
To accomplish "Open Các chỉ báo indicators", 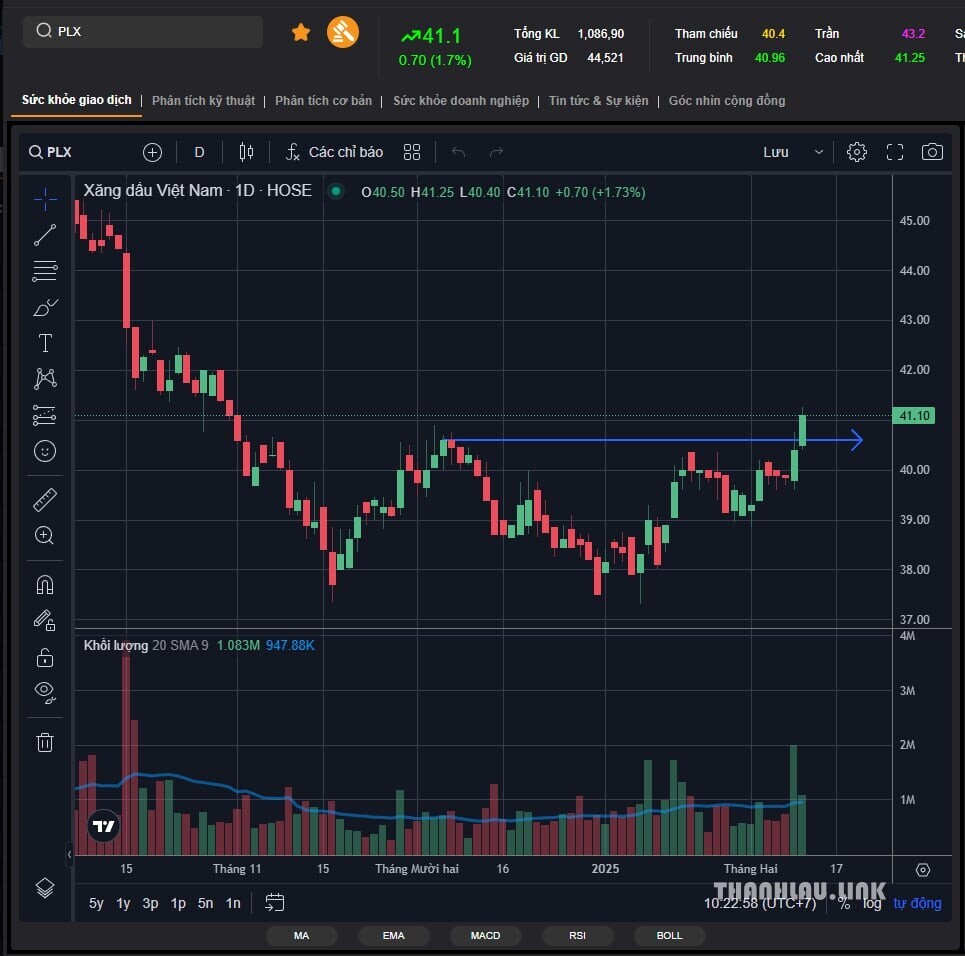I will (x=334, y=152).
